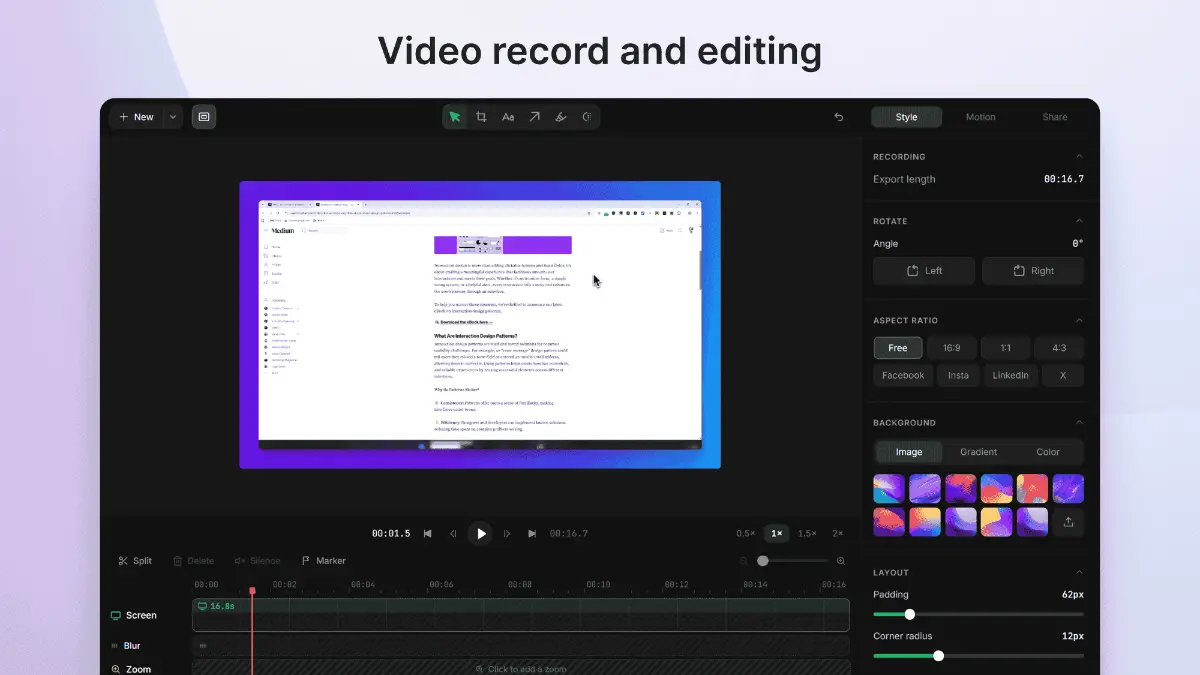Select the last tool in the center toolbar
This screenshot has height=675, width=1200.
point(587,117)
